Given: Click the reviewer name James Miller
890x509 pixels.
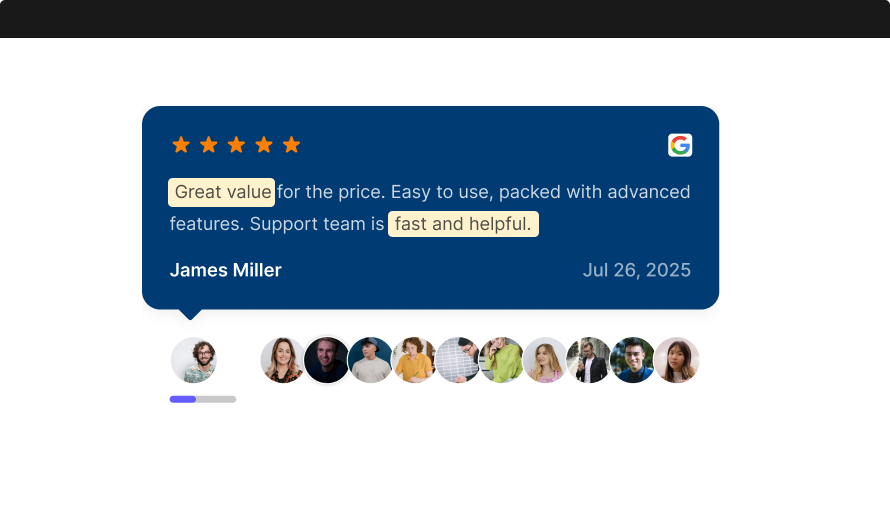Looking at the screenshot, I should coord(226,270).
